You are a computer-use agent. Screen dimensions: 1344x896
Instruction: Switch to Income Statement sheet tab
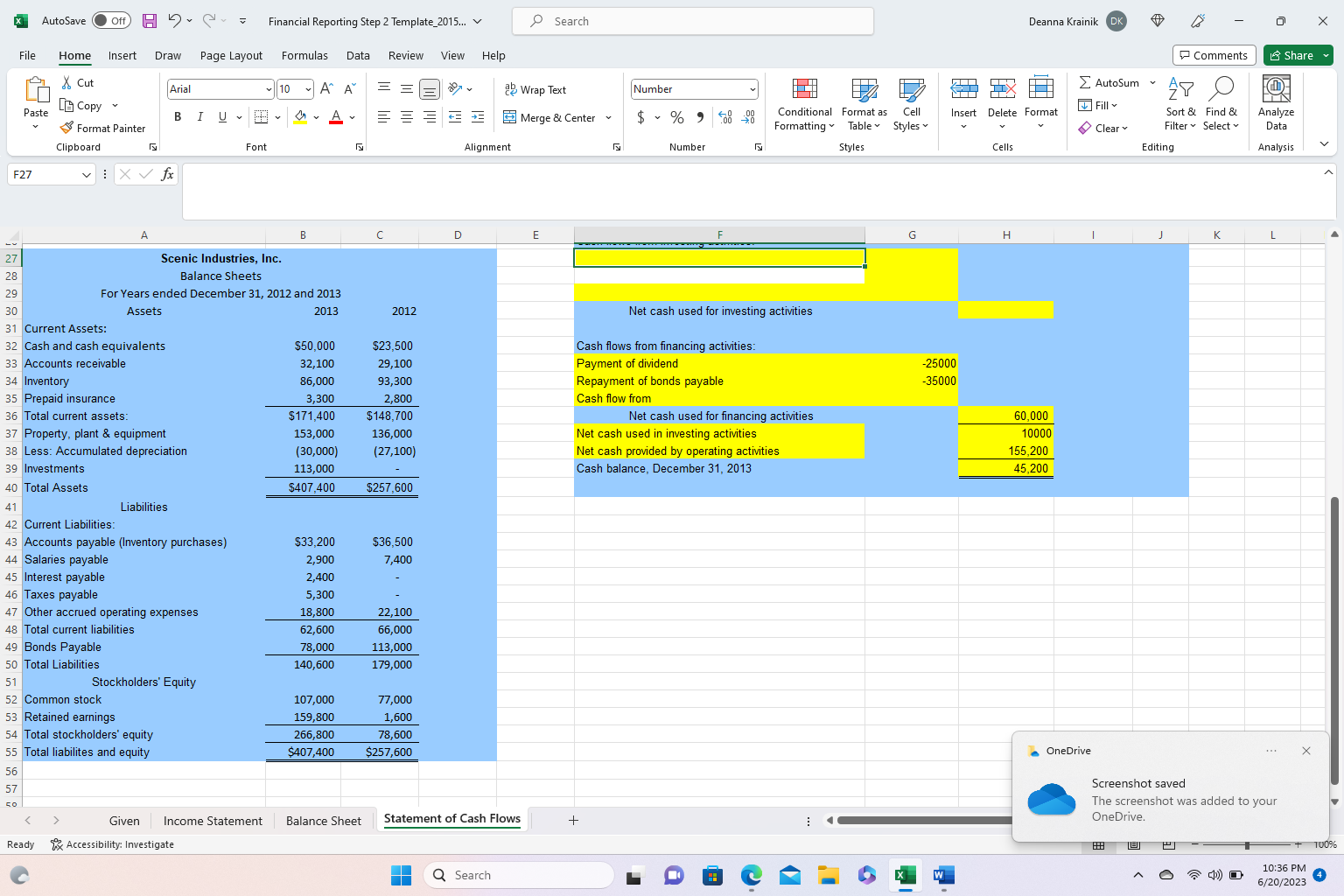tap(213, 821)
